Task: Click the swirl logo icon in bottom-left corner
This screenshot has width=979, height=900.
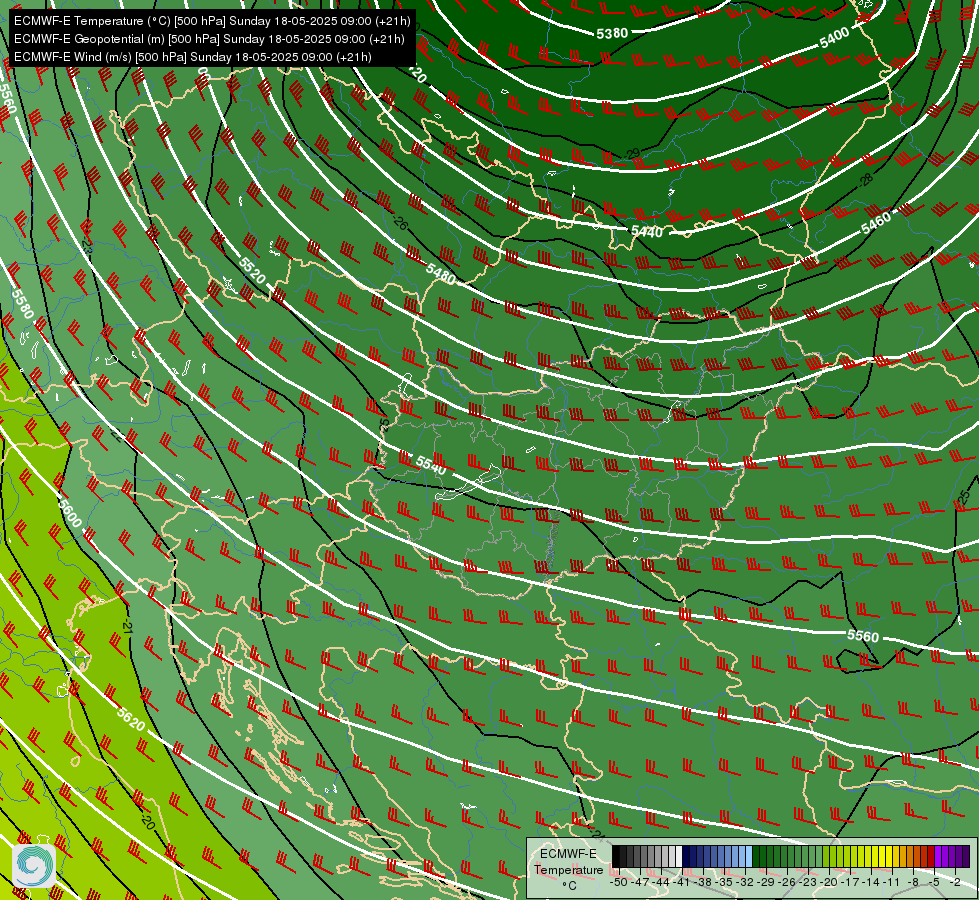Action: [33, 866]
